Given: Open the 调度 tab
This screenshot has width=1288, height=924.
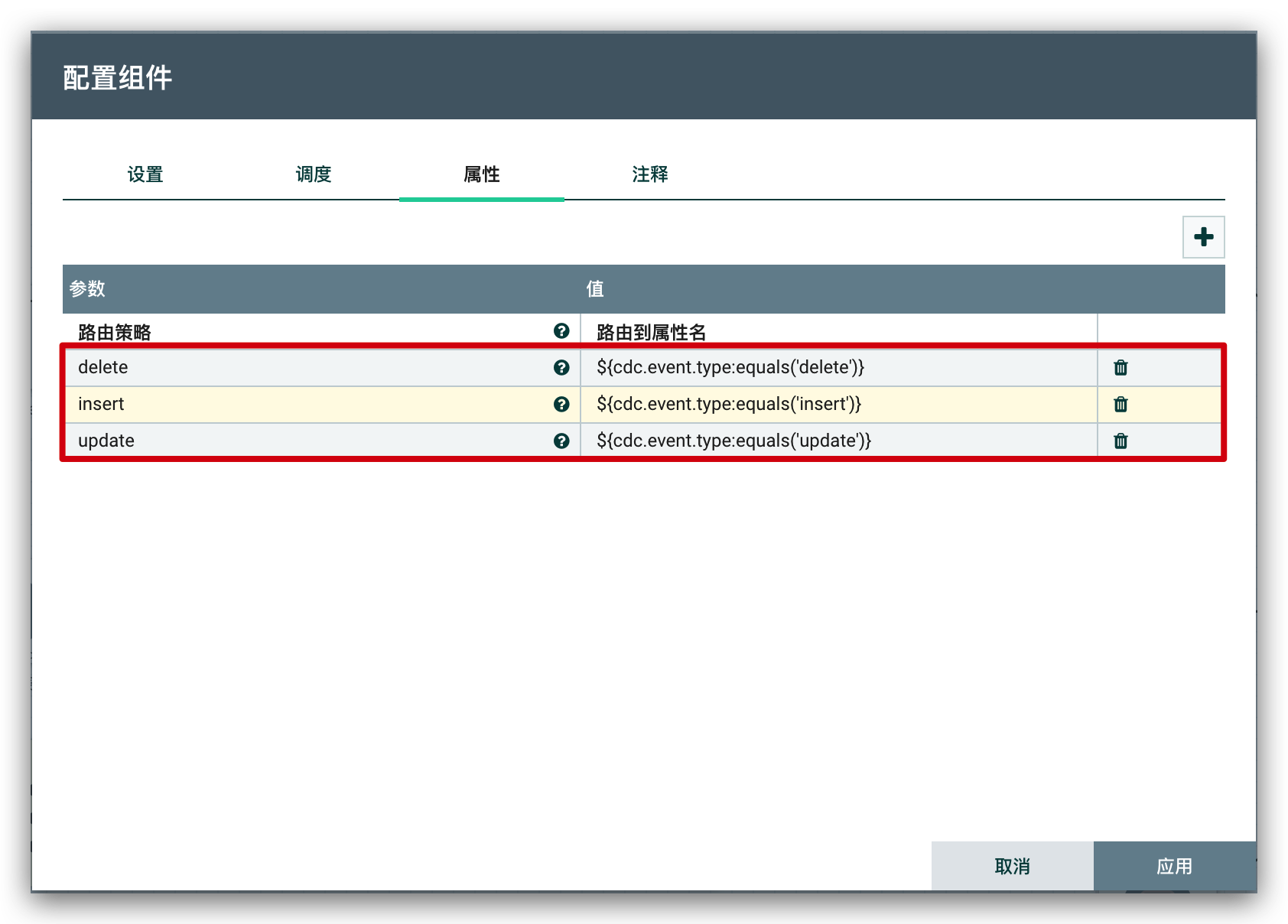Looking at the screenshot, I should pos(314,175).
